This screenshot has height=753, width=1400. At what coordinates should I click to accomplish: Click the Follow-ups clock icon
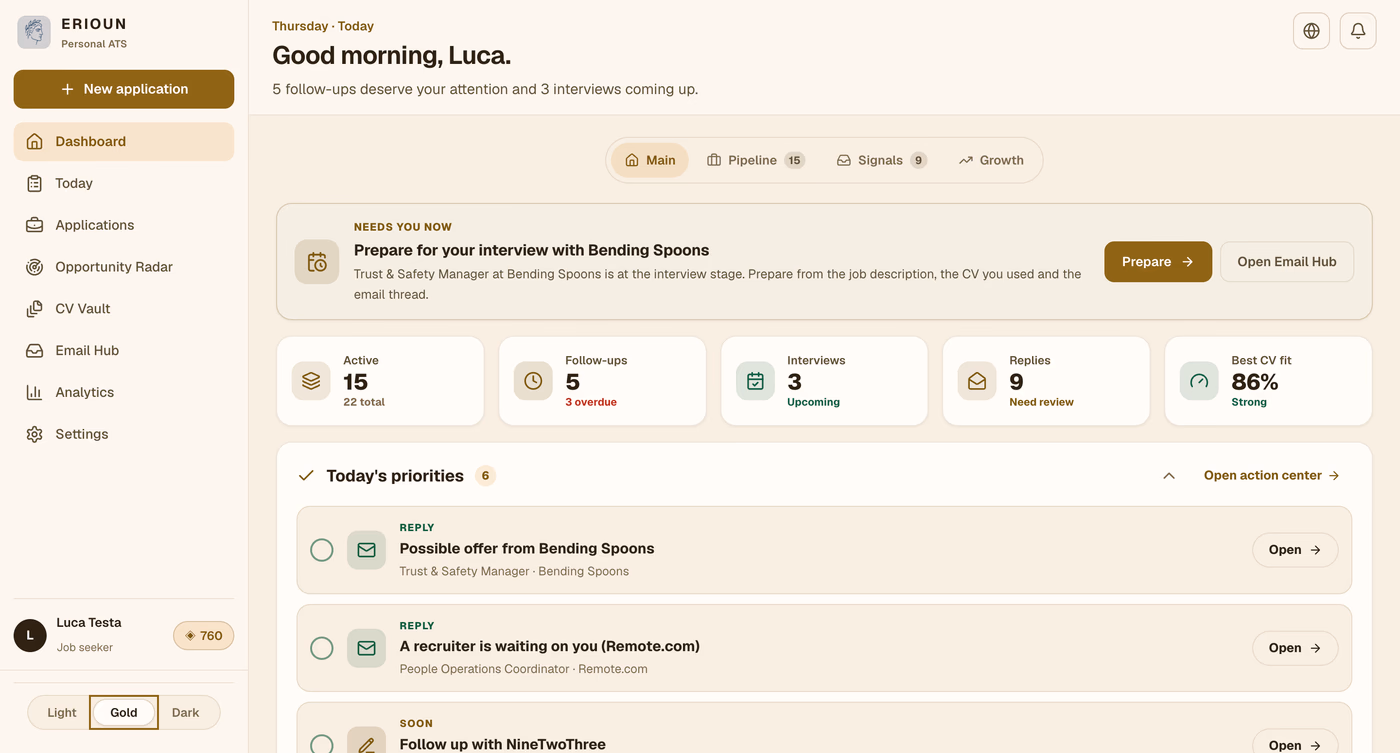[533, 381]
